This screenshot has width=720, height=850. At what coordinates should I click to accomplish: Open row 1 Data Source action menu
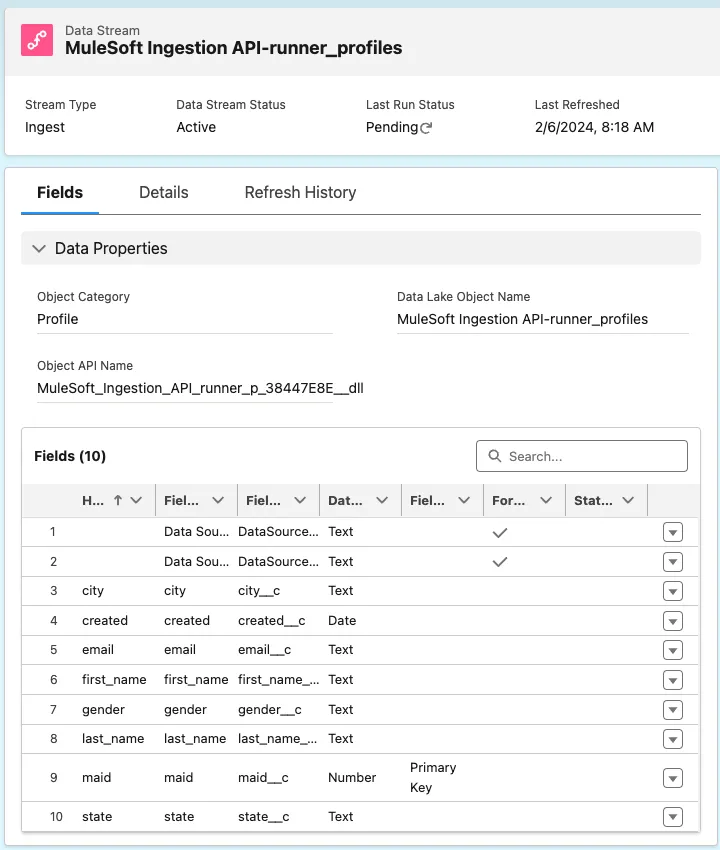[x=672, y=532]
